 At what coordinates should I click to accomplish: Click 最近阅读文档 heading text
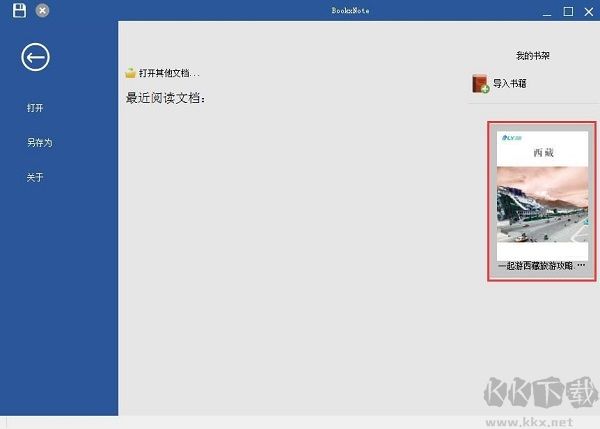(166, 98)
